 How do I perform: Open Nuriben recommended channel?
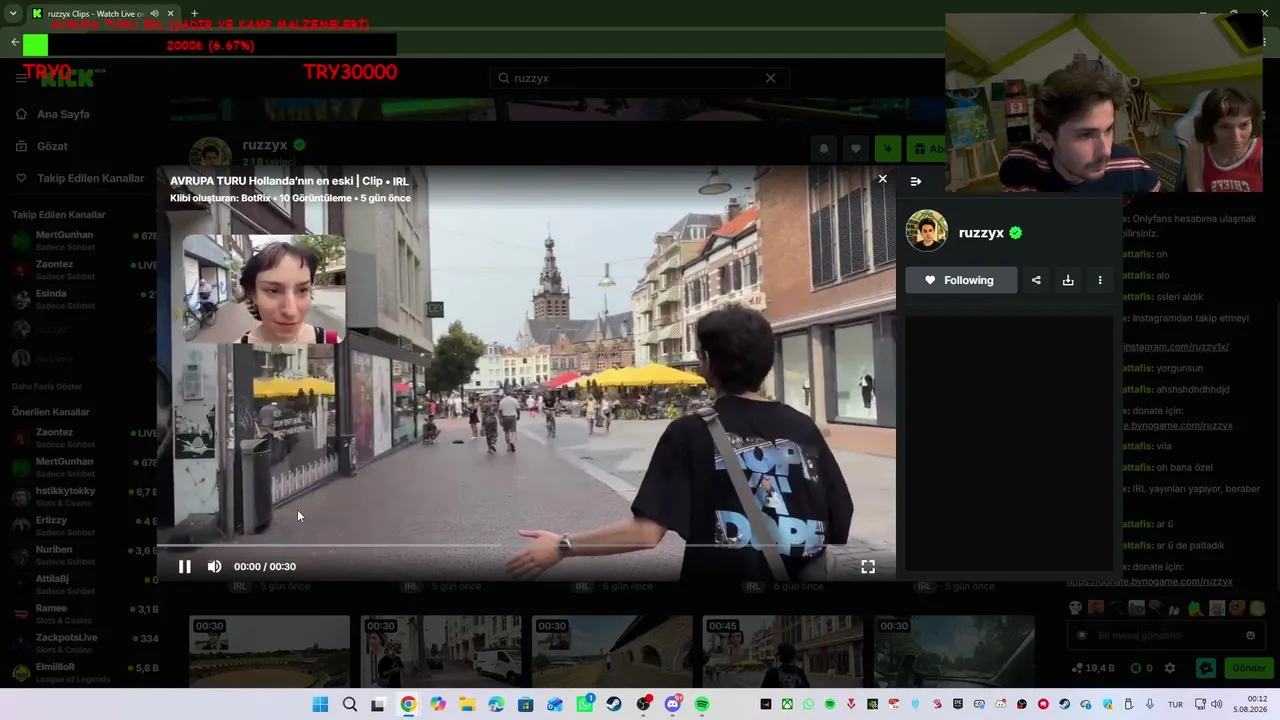pyautogui.click(x=84, y=554)
